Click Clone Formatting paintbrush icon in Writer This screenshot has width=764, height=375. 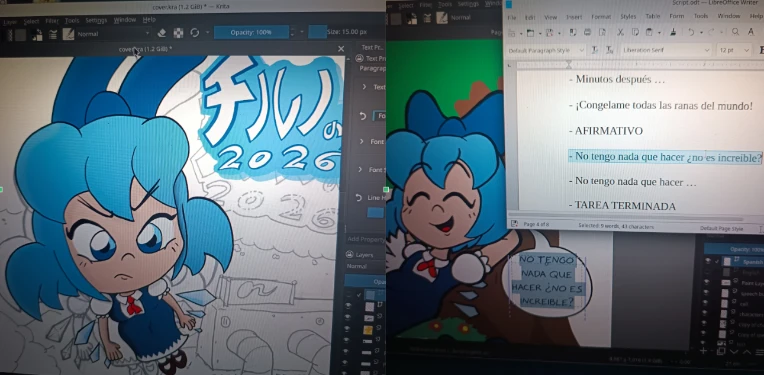point(673,32)
